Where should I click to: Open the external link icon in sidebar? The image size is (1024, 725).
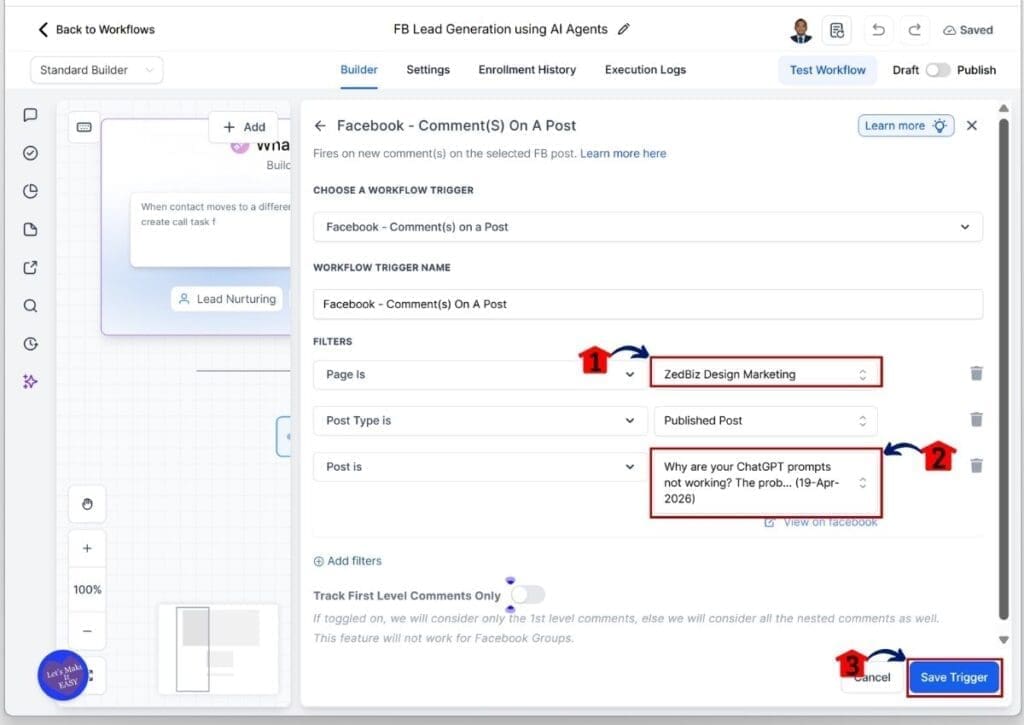(30, 268)
